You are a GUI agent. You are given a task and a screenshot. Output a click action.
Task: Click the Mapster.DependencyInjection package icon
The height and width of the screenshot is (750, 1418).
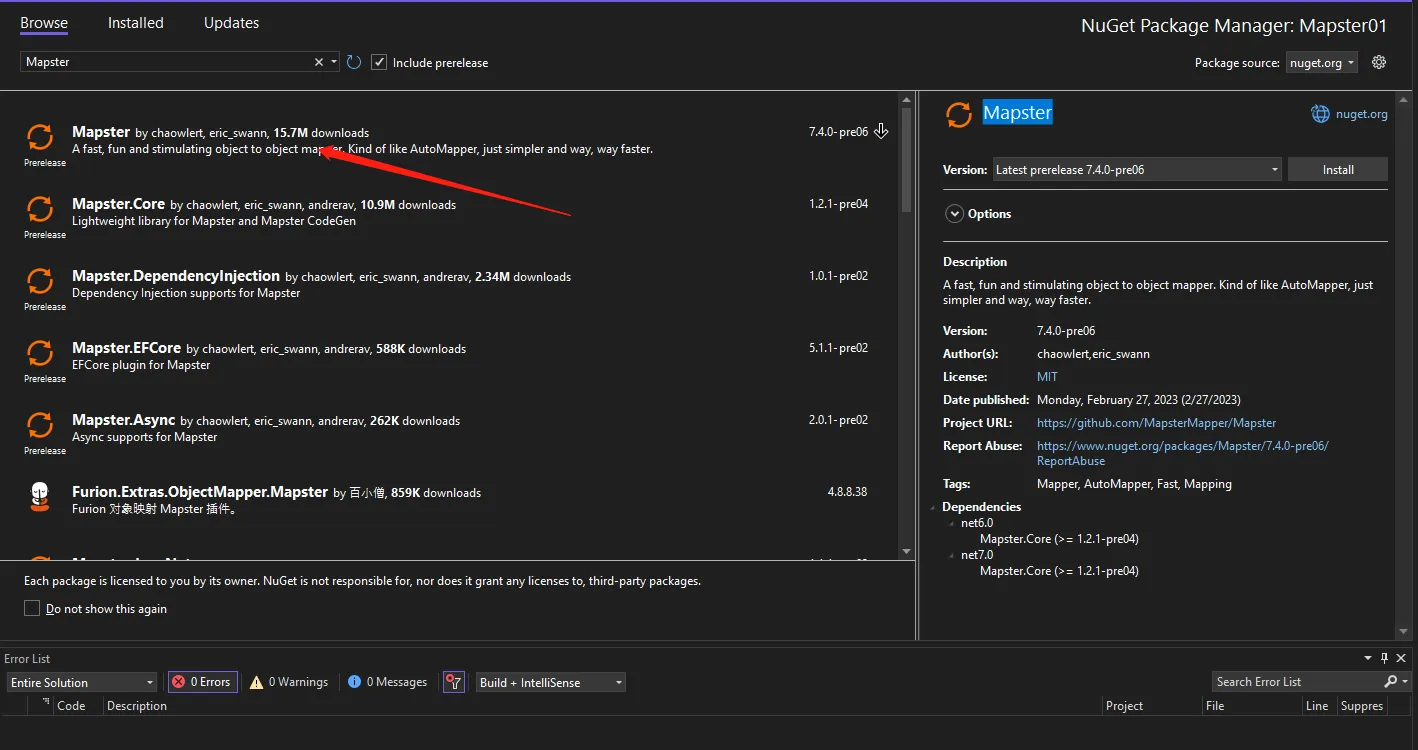point(40,281)
